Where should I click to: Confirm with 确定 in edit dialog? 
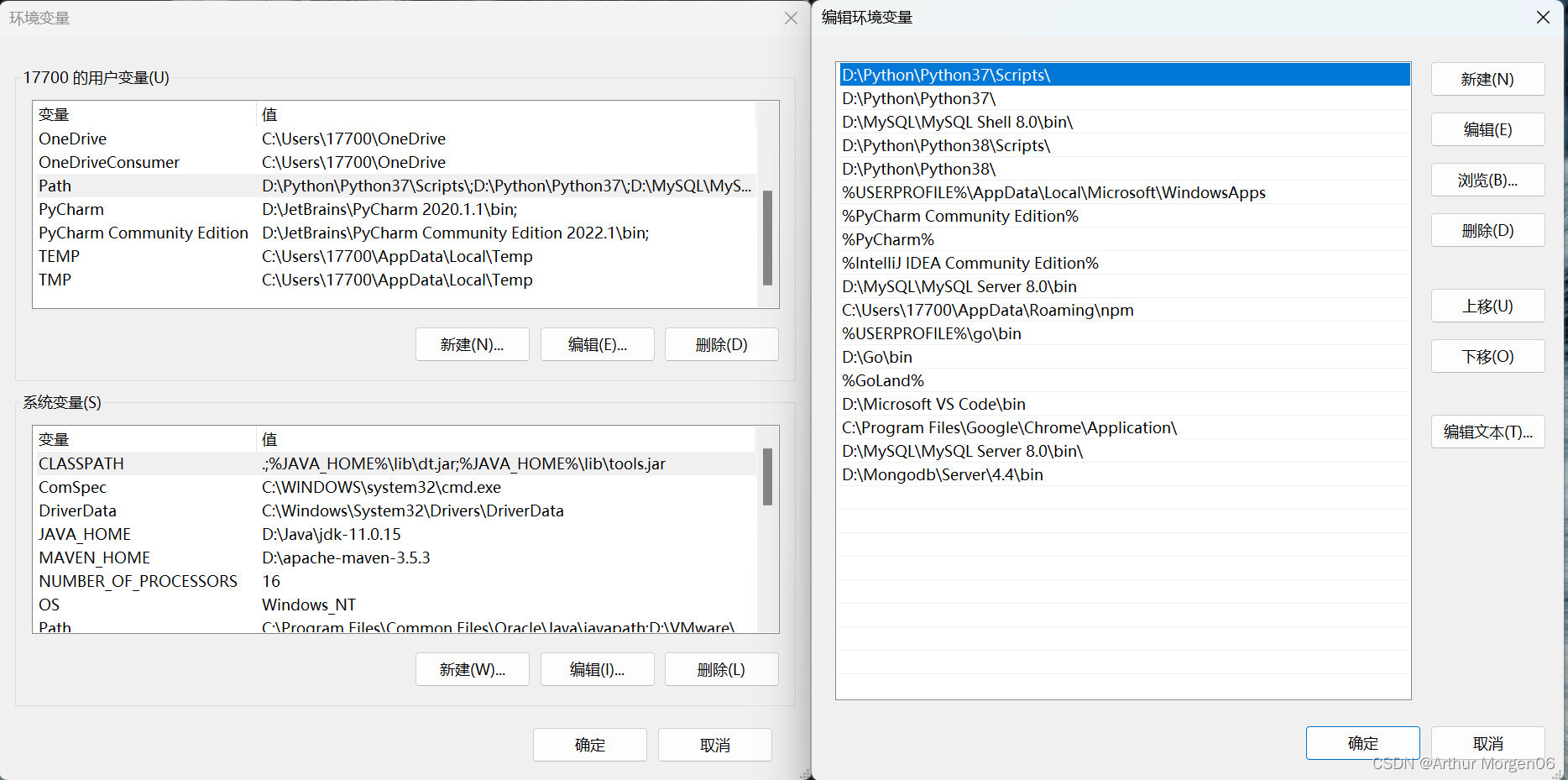point(1362,743)
